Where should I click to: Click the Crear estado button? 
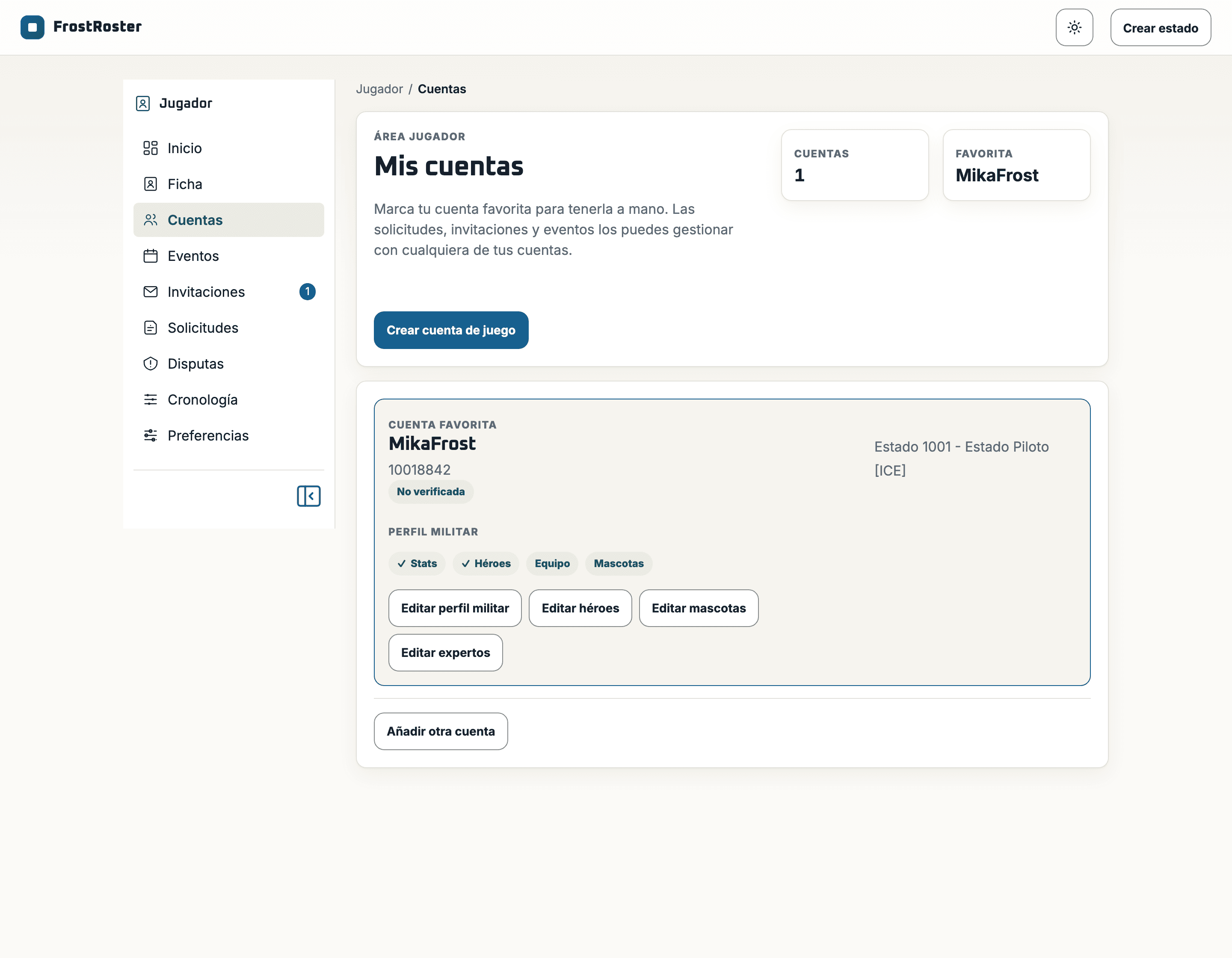coord(1161,28)
